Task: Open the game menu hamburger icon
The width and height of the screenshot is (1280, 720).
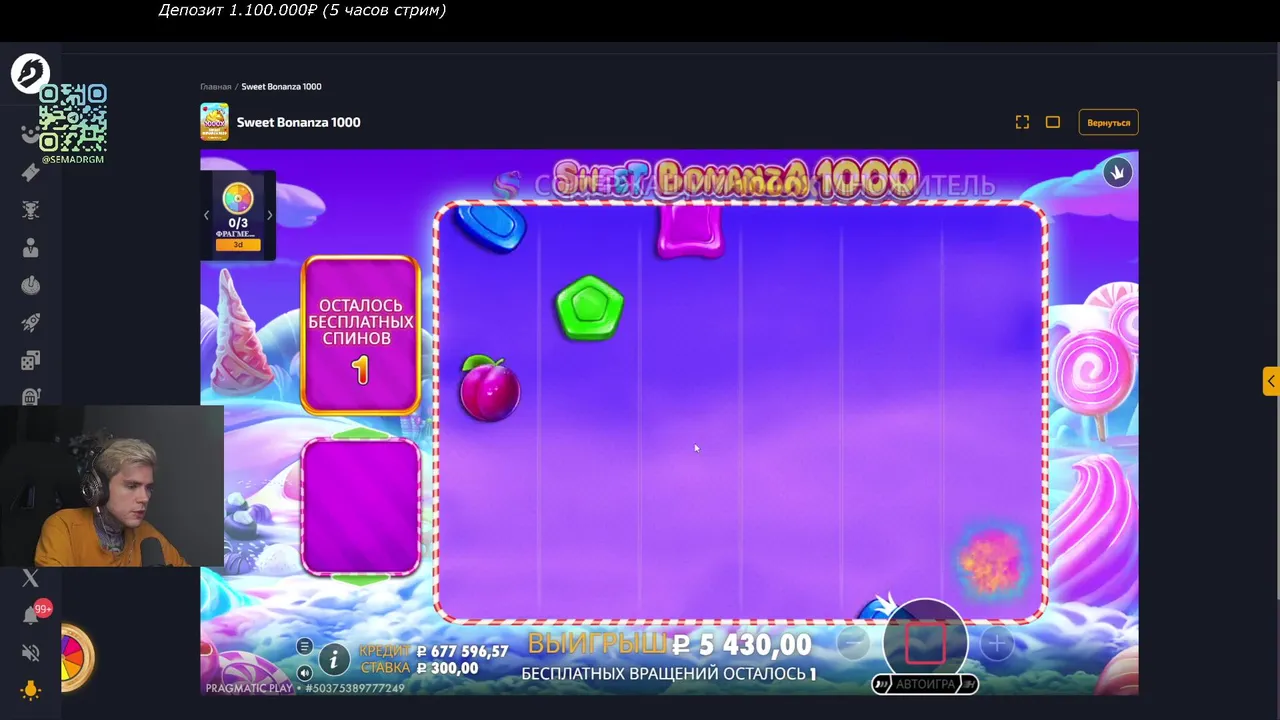Action: pyautogui.click(x=305, y=646)
